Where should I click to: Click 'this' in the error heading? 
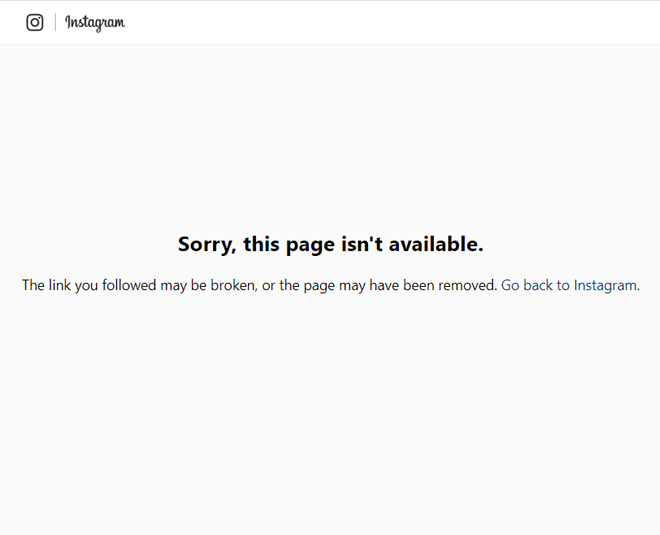[261, 244]
